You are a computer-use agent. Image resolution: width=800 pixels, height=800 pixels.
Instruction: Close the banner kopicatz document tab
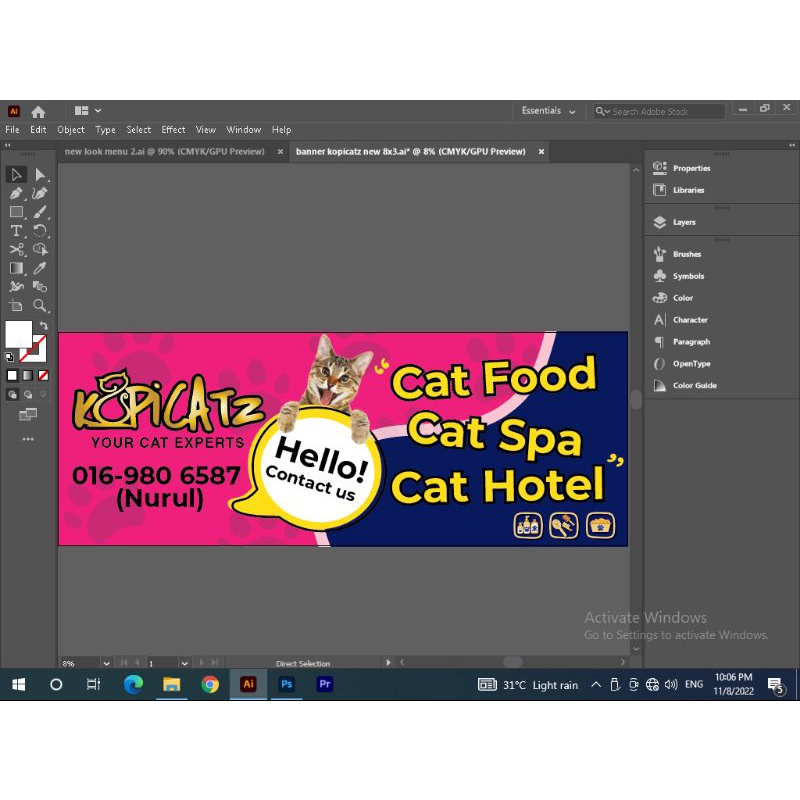click(541, 152)
